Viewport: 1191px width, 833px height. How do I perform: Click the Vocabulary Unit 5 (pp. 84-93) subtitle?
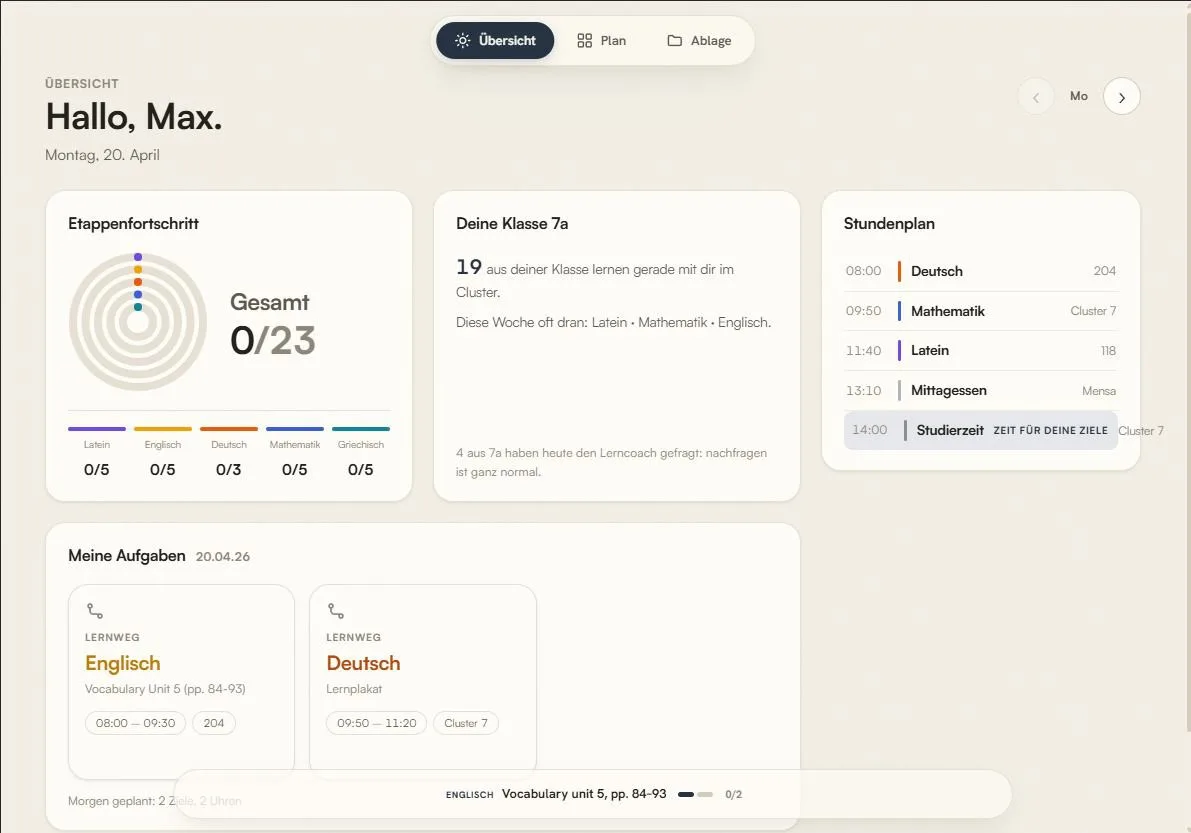tap(165, 689)
